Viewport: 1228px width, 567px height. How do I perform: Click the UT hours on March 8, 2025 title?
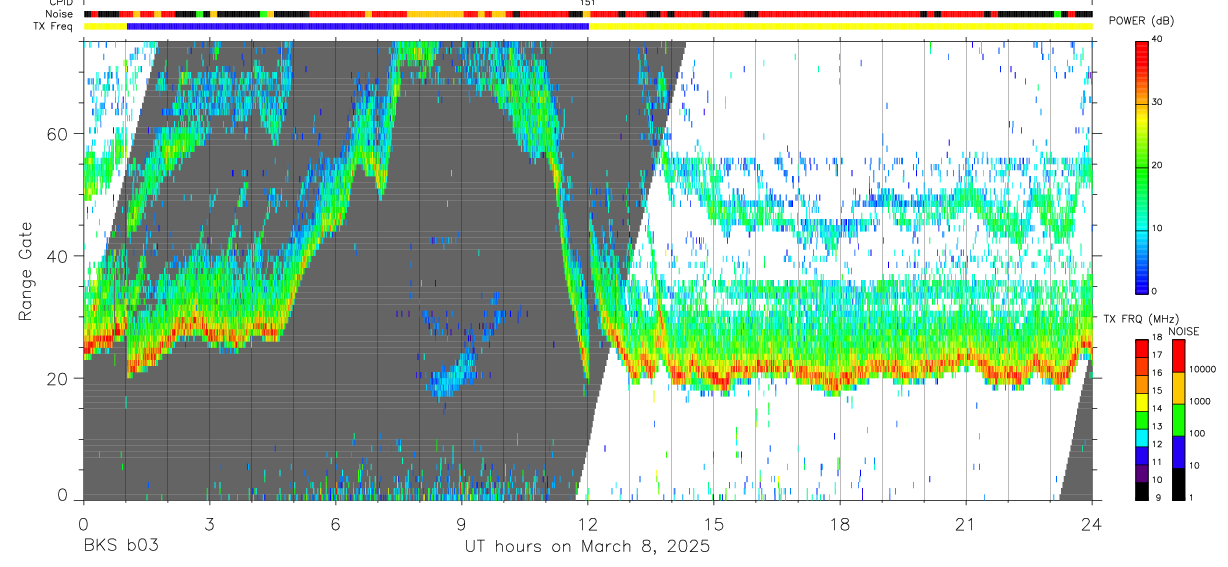[x=587, y=546]
